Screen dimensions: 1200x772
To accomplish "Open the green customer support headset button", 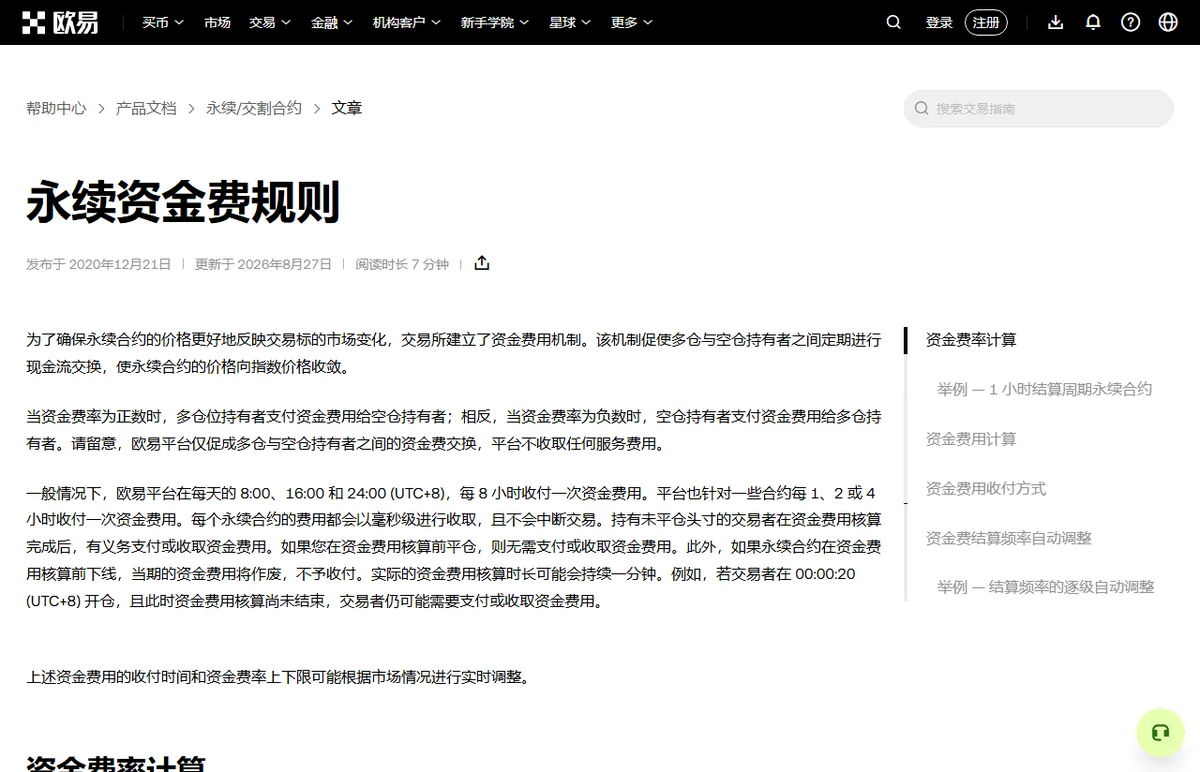I will tap(1160, 733).
